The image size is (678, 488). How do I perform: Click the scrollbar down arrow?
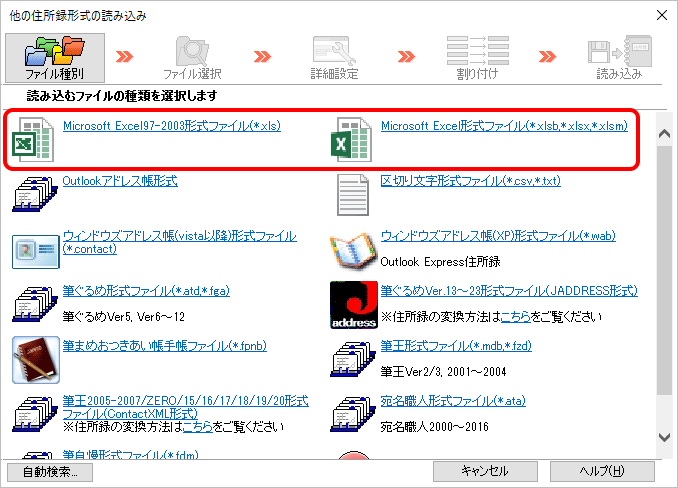pyautogui.click(x=664, y=437)
